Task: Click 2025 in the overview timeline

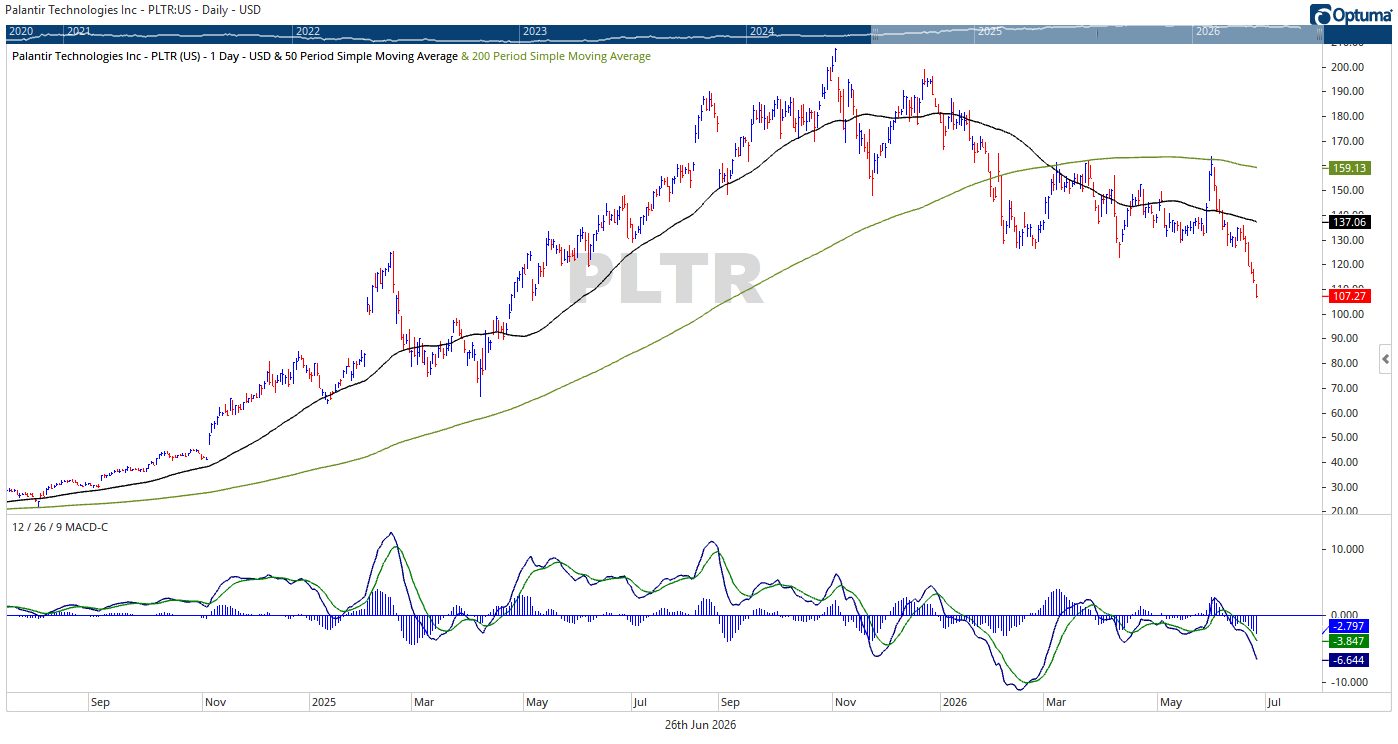Action: tap(990, 32)
